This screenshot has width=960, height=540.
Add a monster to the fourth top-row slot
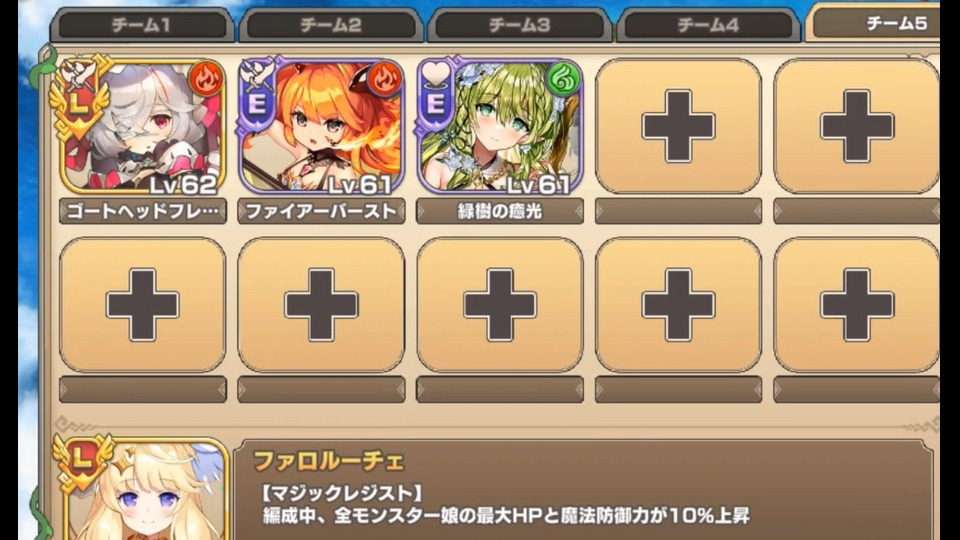click(678, 126)
